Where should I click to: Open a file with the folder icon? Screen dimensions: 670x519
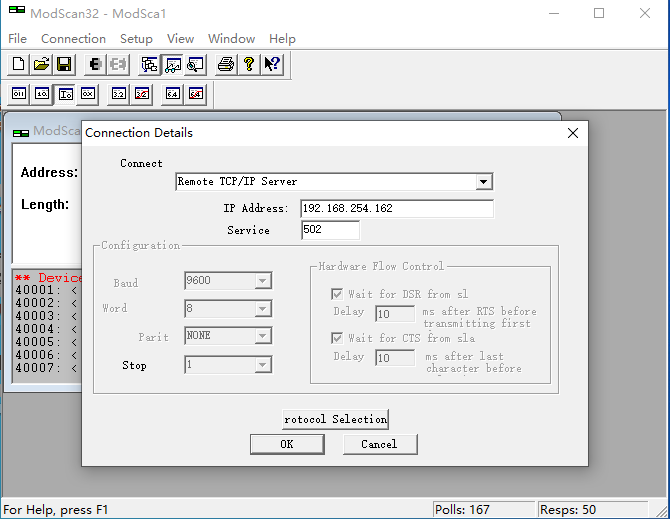click(41, 65)
